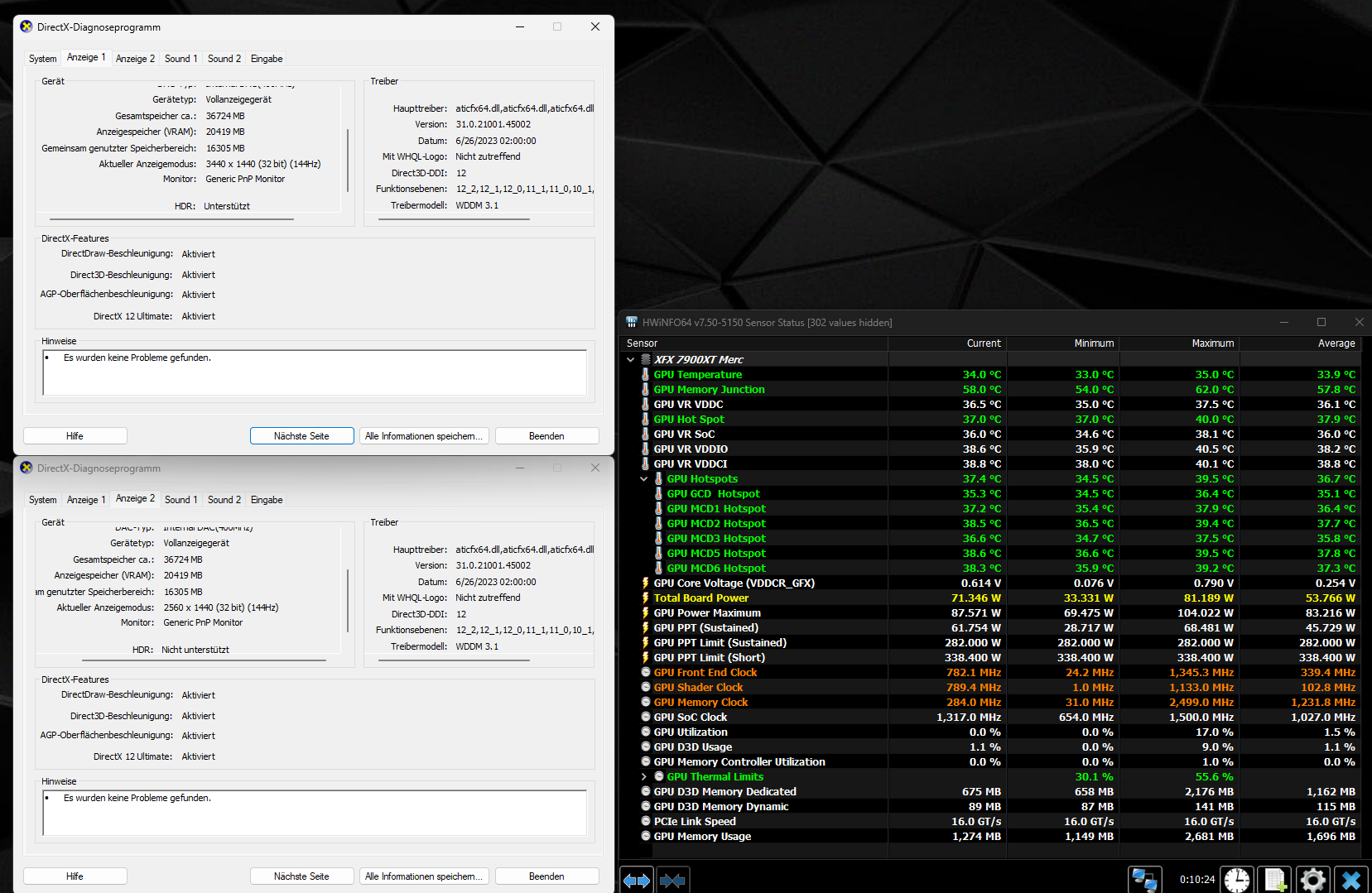Click lightning icon beside GPU Core Voltage

click(646, 583)
